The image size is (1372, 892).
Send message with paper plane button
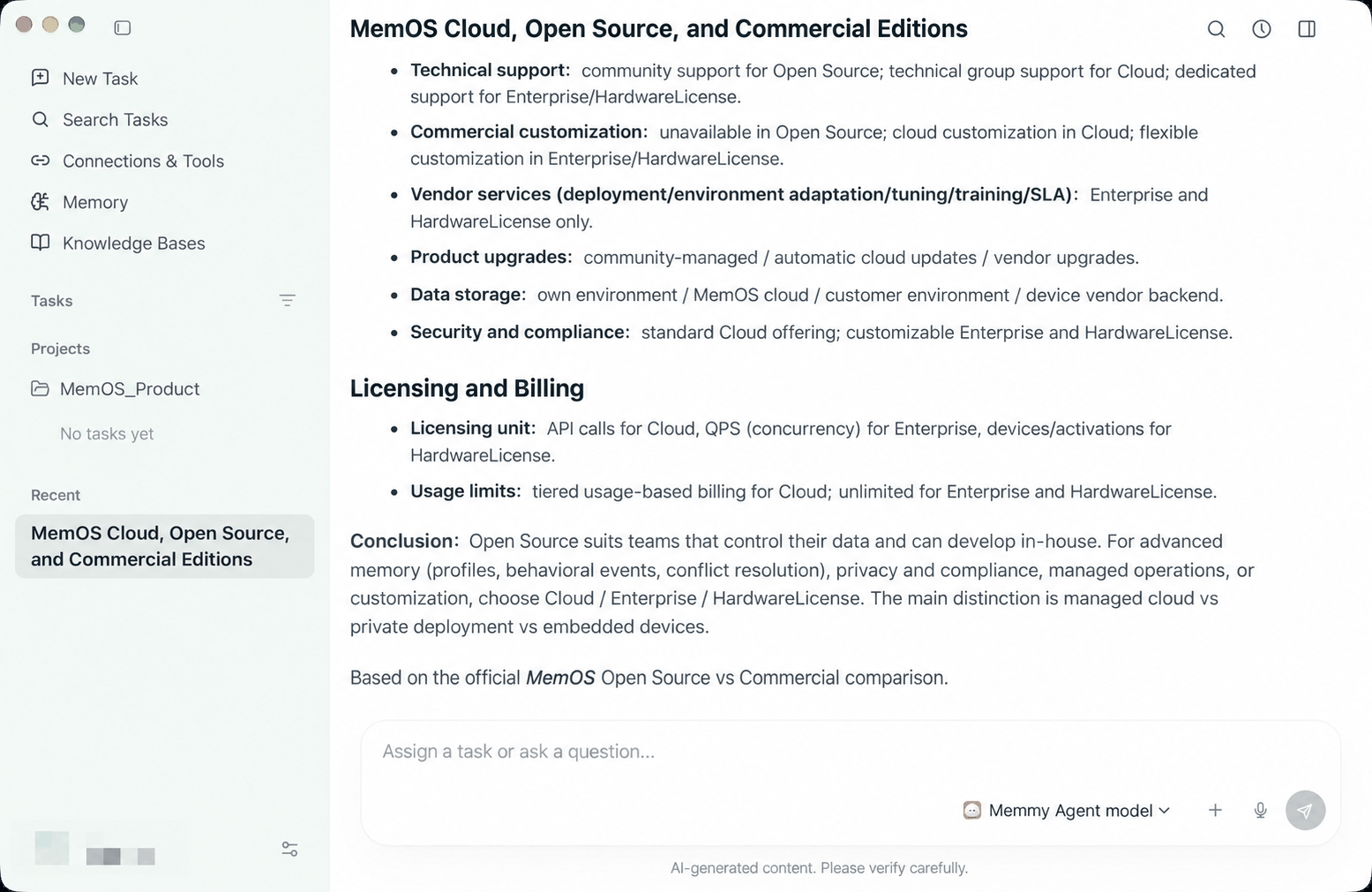(x=1305, y=810)
